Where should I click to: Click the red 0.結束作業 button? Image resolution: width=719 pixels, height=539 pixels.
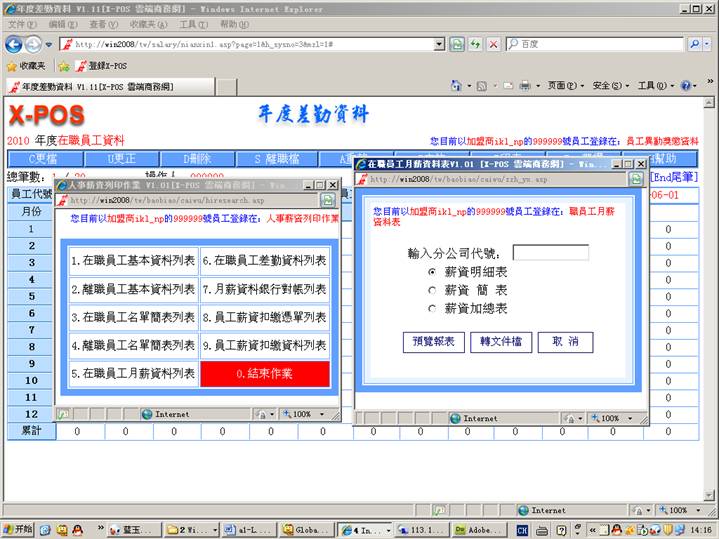click(x=264, y=373)
